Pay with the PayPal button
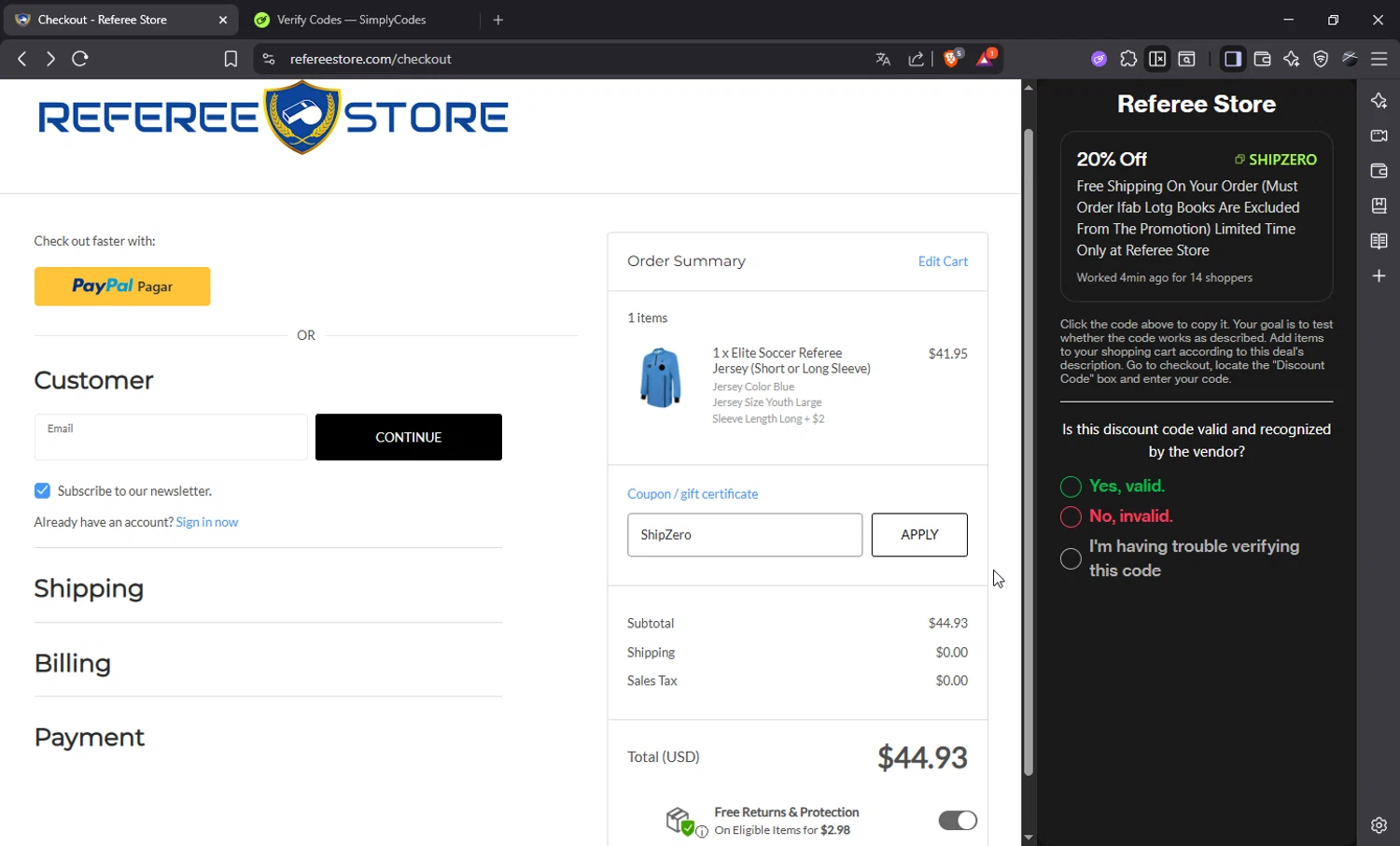 click(x=122, y=287)
